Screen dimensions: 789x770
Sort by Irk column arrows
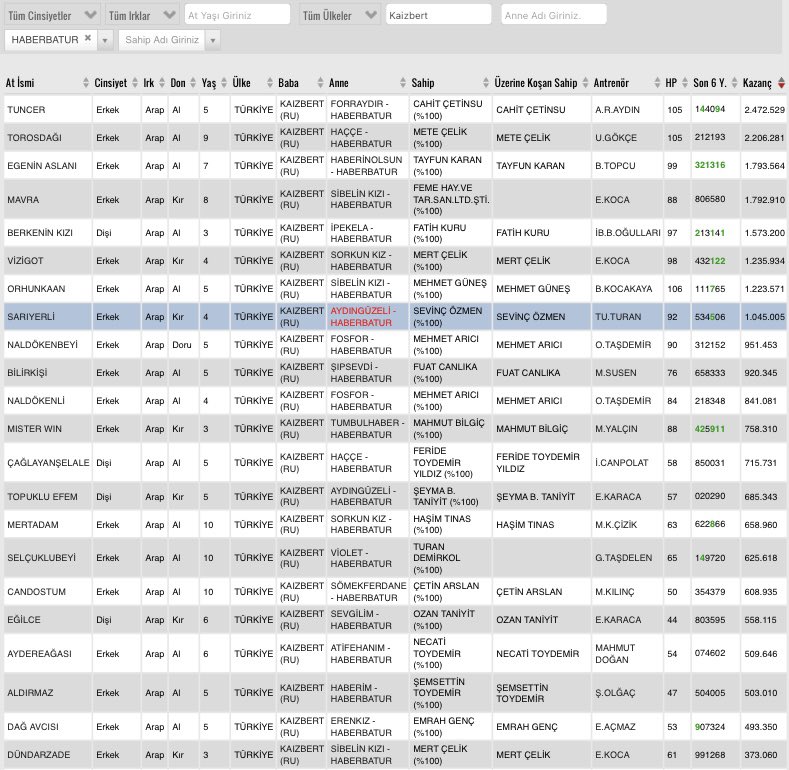[162, 83]
